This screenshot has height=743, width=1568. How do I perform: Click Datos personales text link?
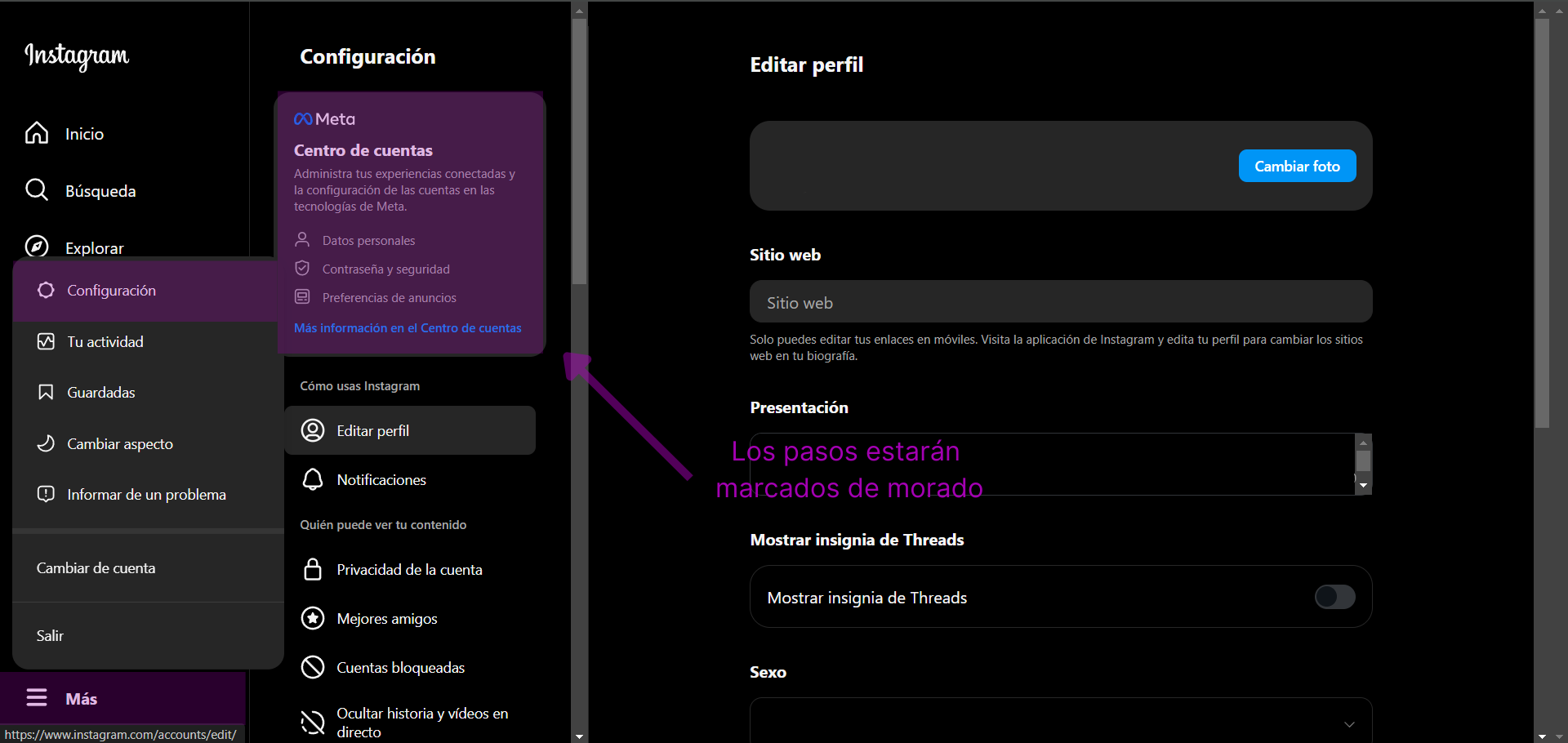(x=368, y=240)
